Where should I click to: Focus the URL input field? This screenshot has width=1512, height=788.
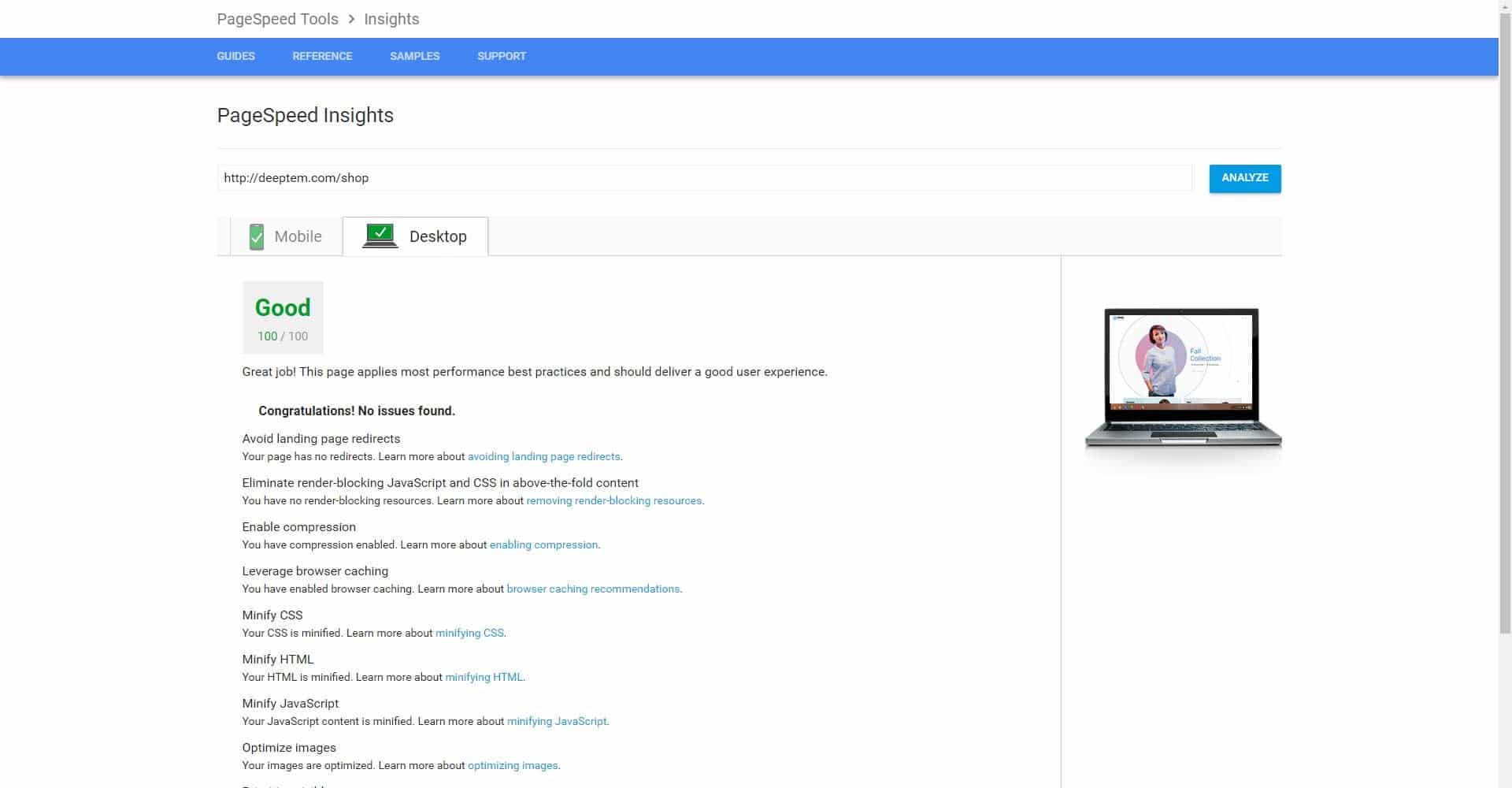click(704, 178)
